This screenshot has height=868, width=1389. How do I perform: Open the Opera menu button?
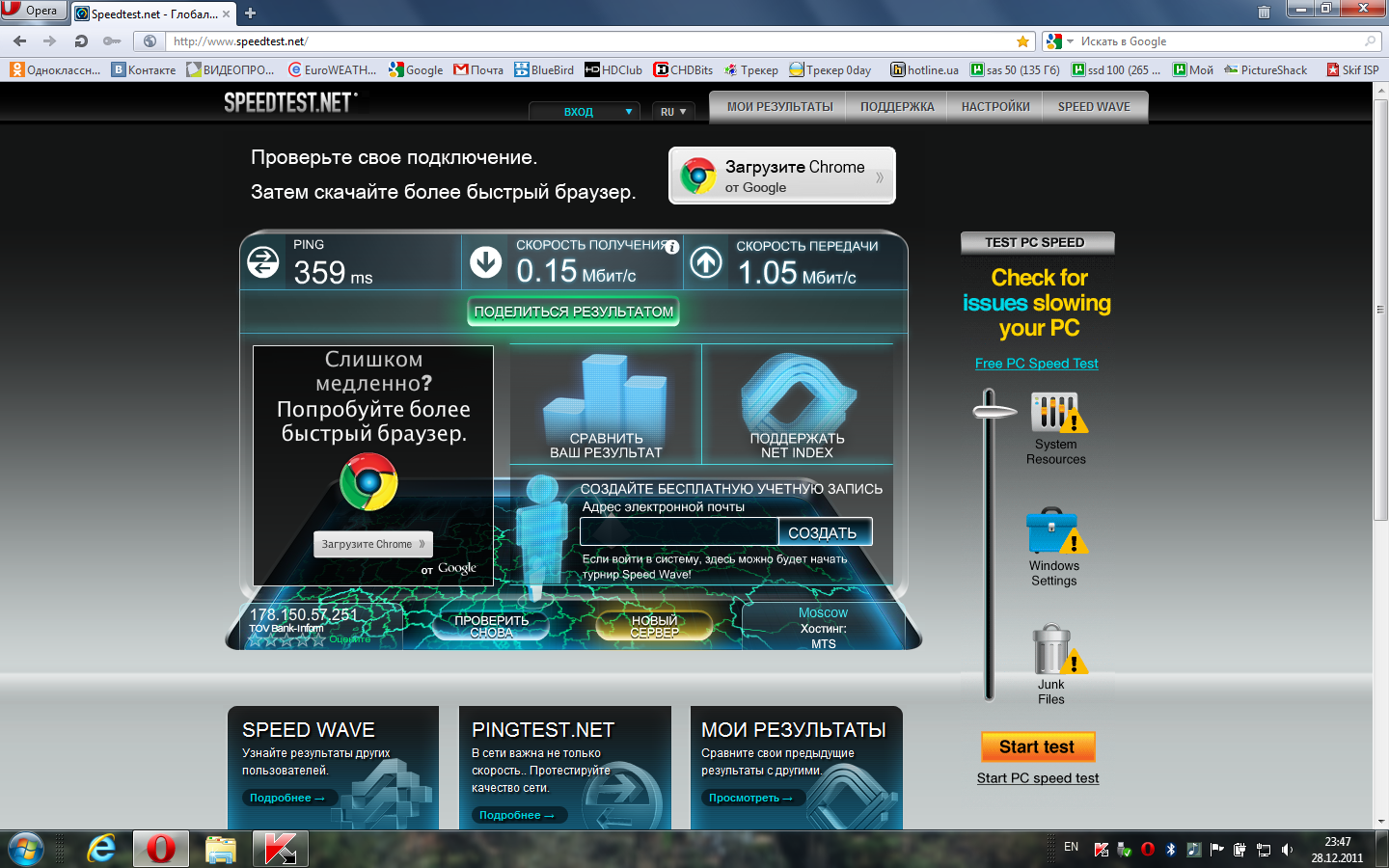click(34, 11)
